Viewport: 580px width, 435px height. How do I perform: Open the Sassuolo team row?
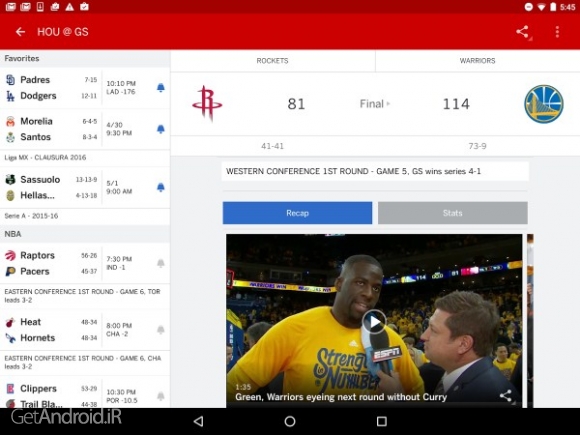click(51, 180)
